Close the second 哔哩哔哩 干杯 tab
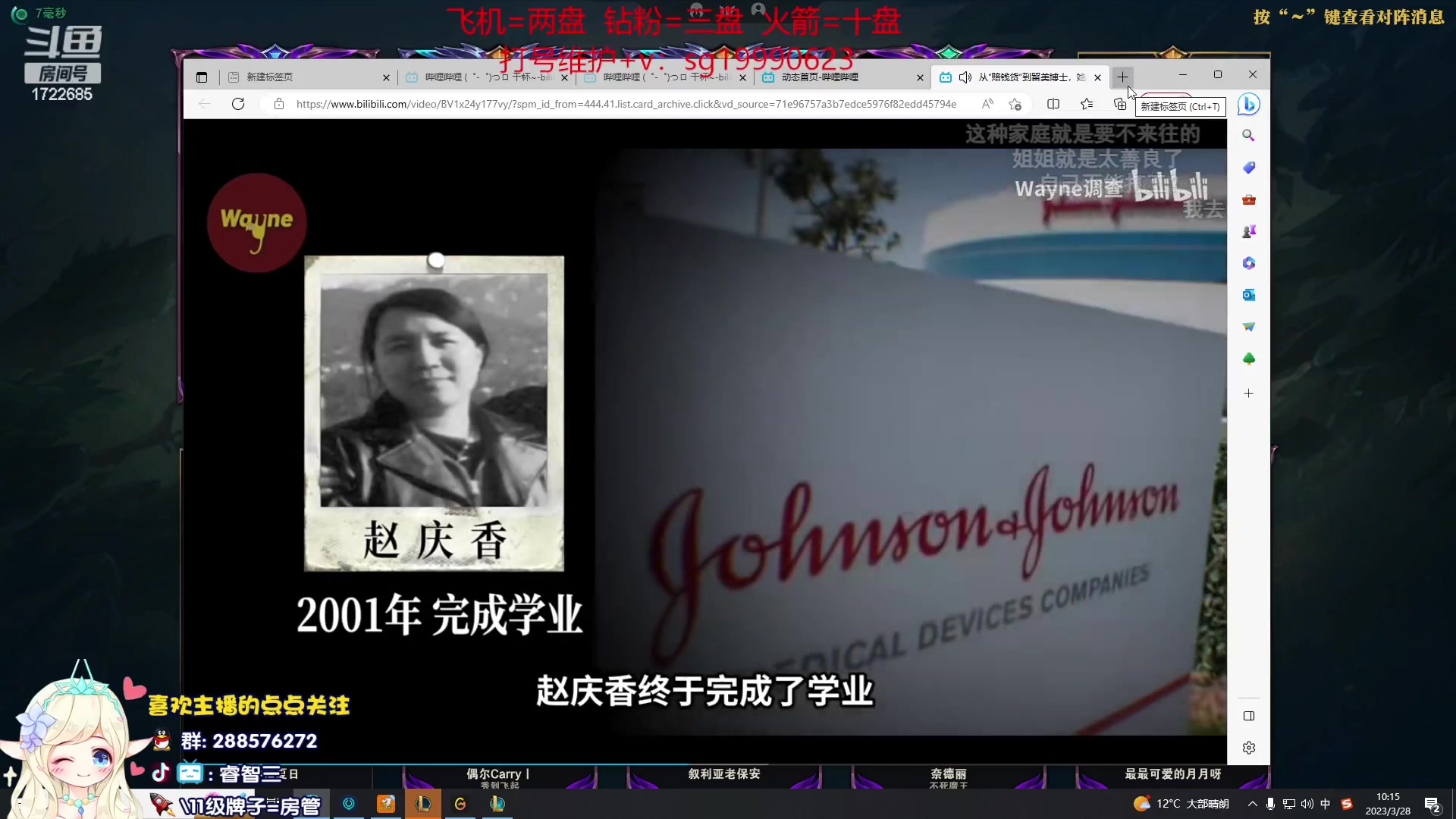The width and height of the screenshot is (1456, 819). click(742, 77)
